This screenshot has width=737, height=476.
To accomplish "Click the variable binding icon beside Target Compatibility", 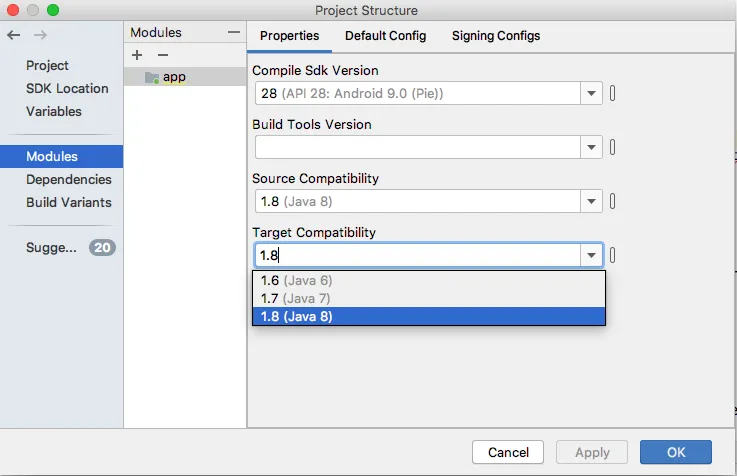I will click(x=612, y=255).
